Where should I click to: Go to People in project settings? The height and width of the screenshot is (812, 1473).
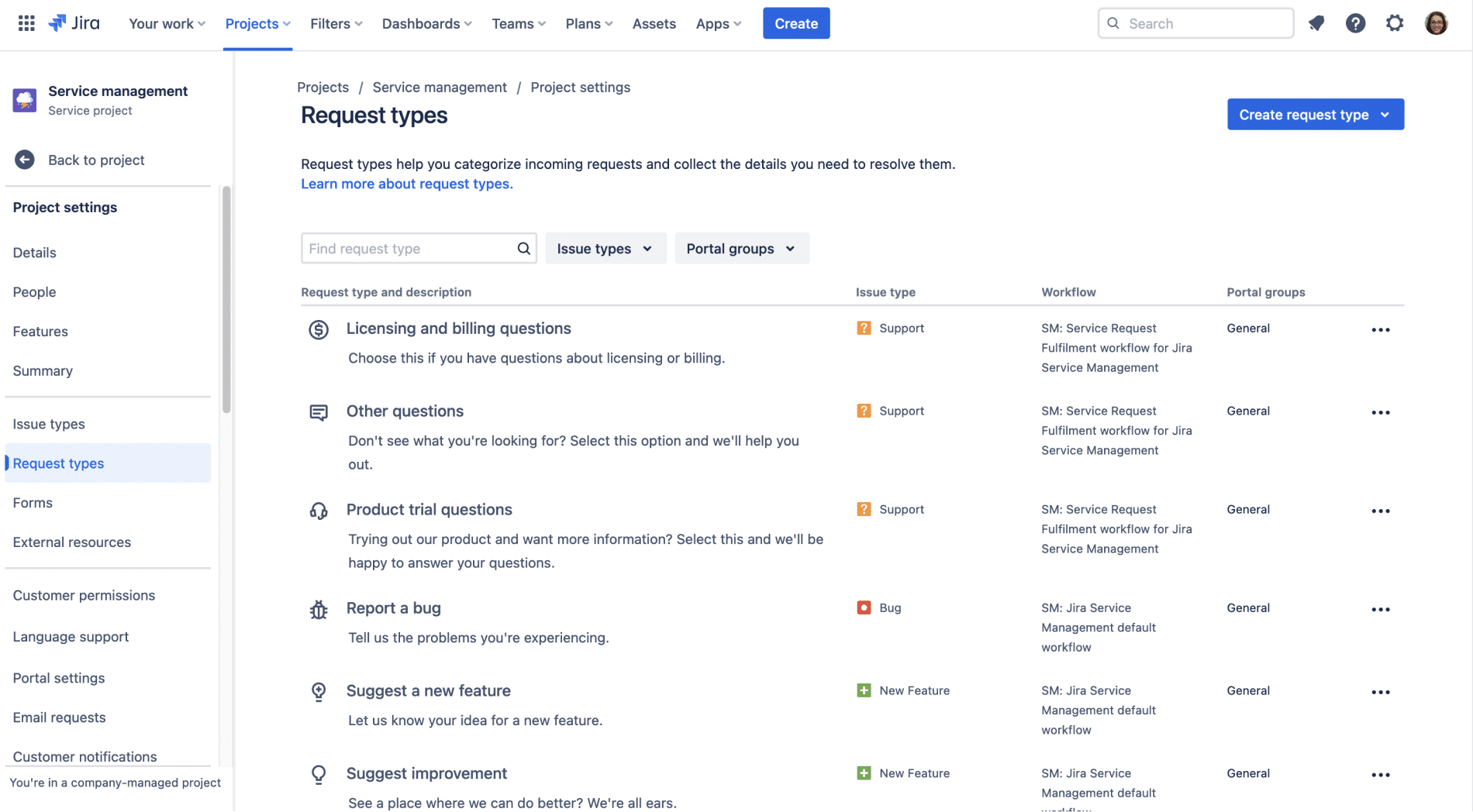pyautogui.click(x=34, y=292)
